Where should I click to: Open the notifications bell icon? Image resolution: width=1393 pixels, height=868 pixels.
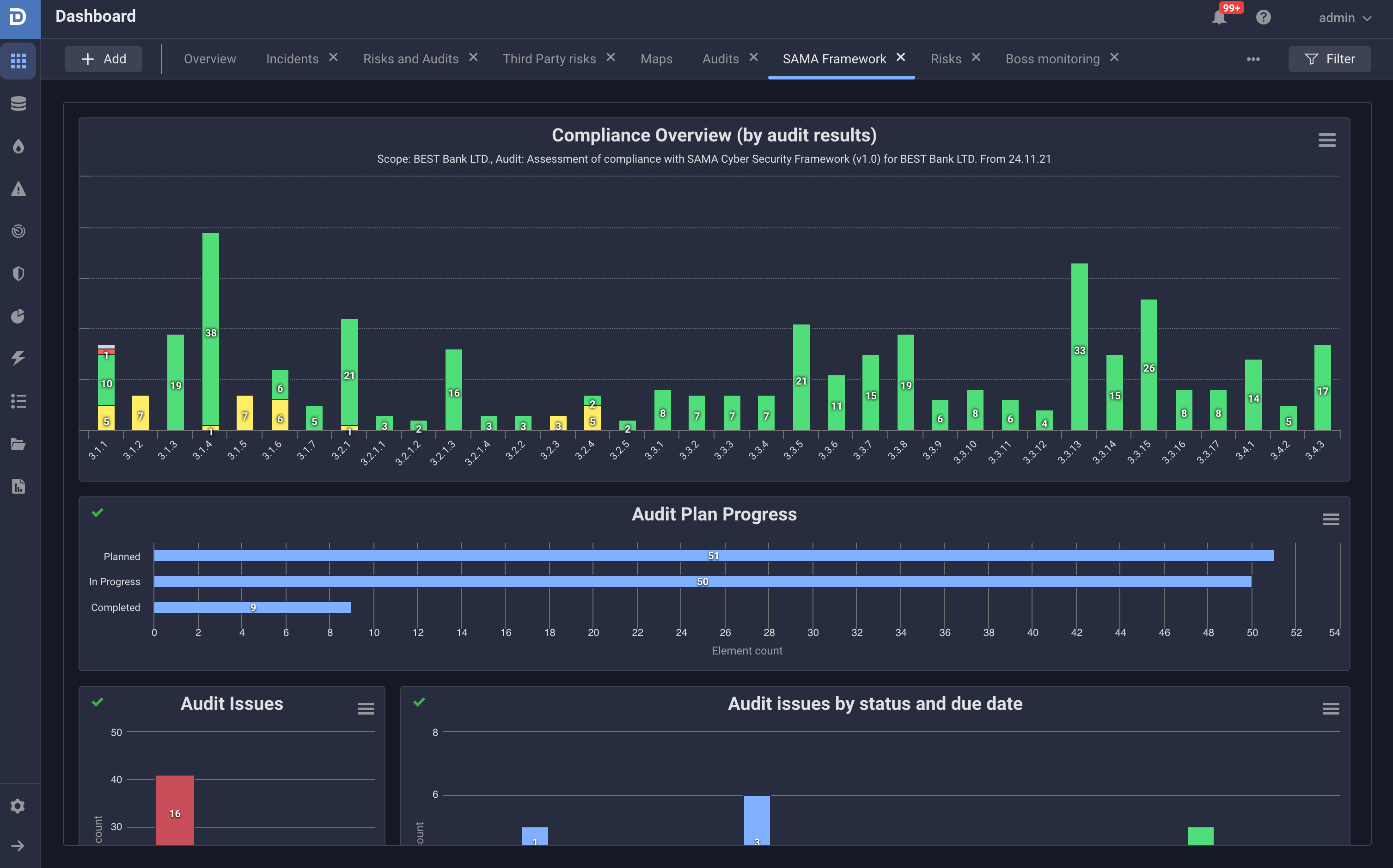(1218, 18)
